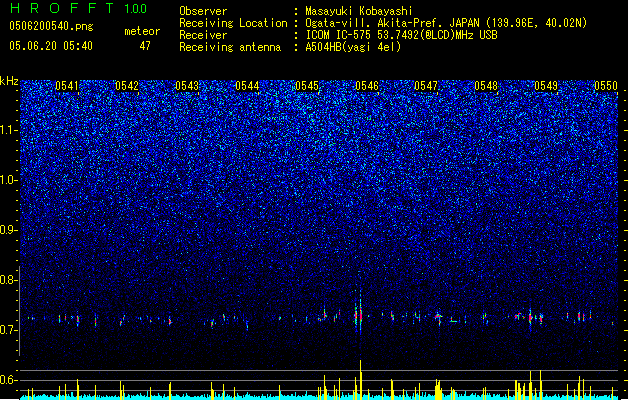Click the 0543 time marker

click(187, 86)
